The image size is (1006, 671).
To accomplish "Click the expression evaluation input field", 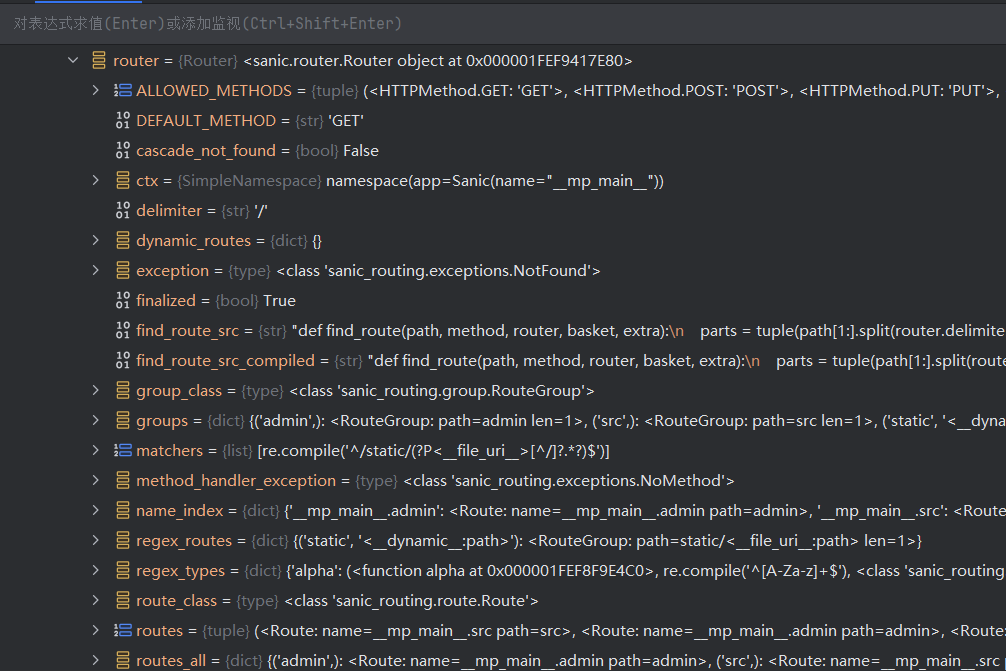I will [x=400, y=23].
